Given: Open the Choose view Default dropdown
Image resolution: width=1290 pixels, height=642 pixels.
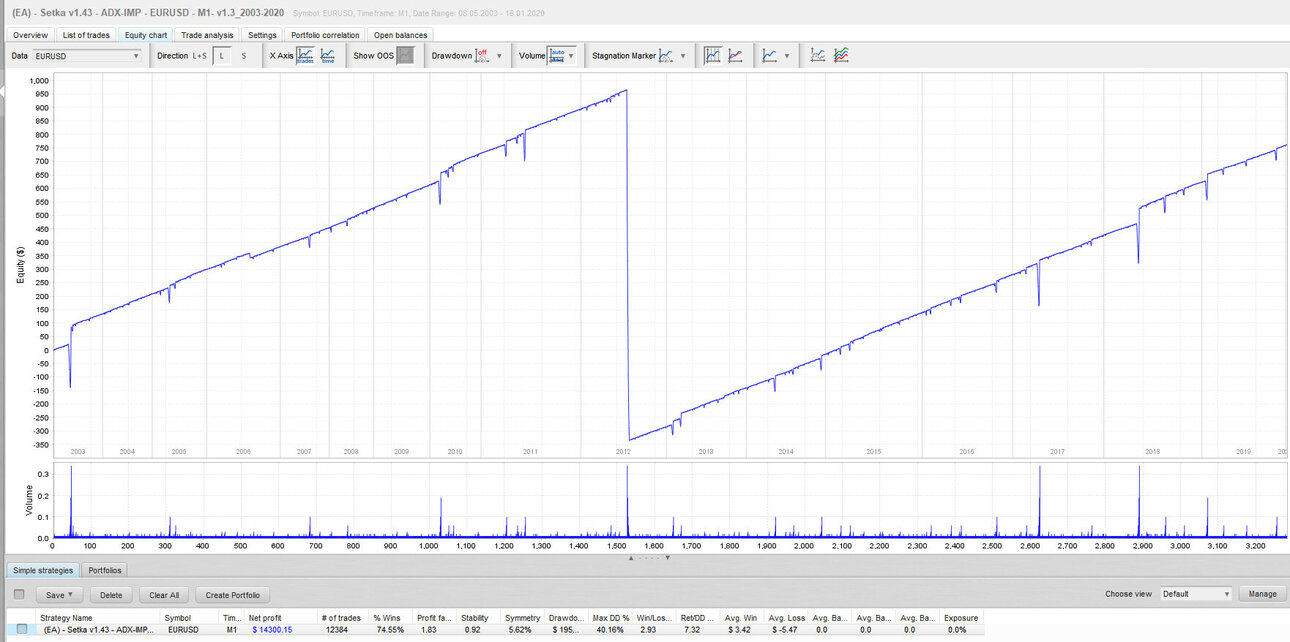Looking at the screenshot, I should pos(1196,594).
